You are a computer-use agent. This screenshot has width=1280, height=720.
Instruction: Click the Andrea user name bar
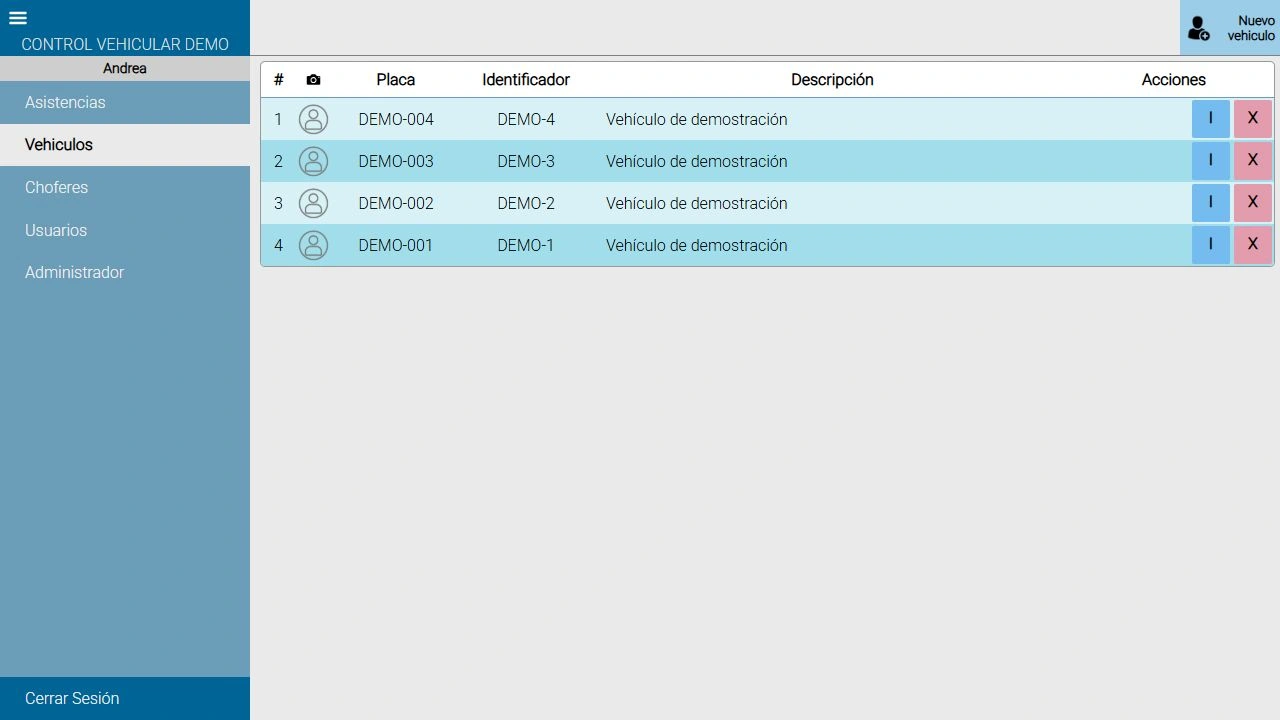click(x=125, y=68)
